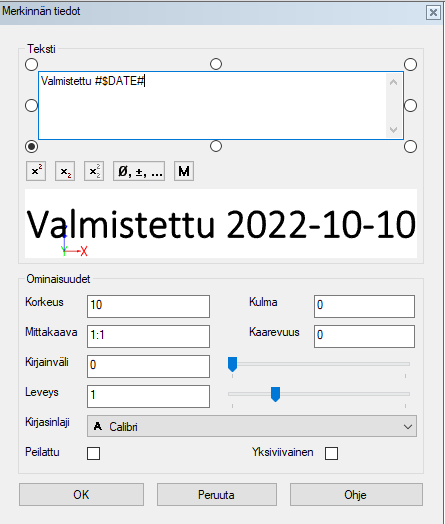This screenshot has width=445, height=524.
Task: Click the Leveys slider thumb
Action: (275, 394)
